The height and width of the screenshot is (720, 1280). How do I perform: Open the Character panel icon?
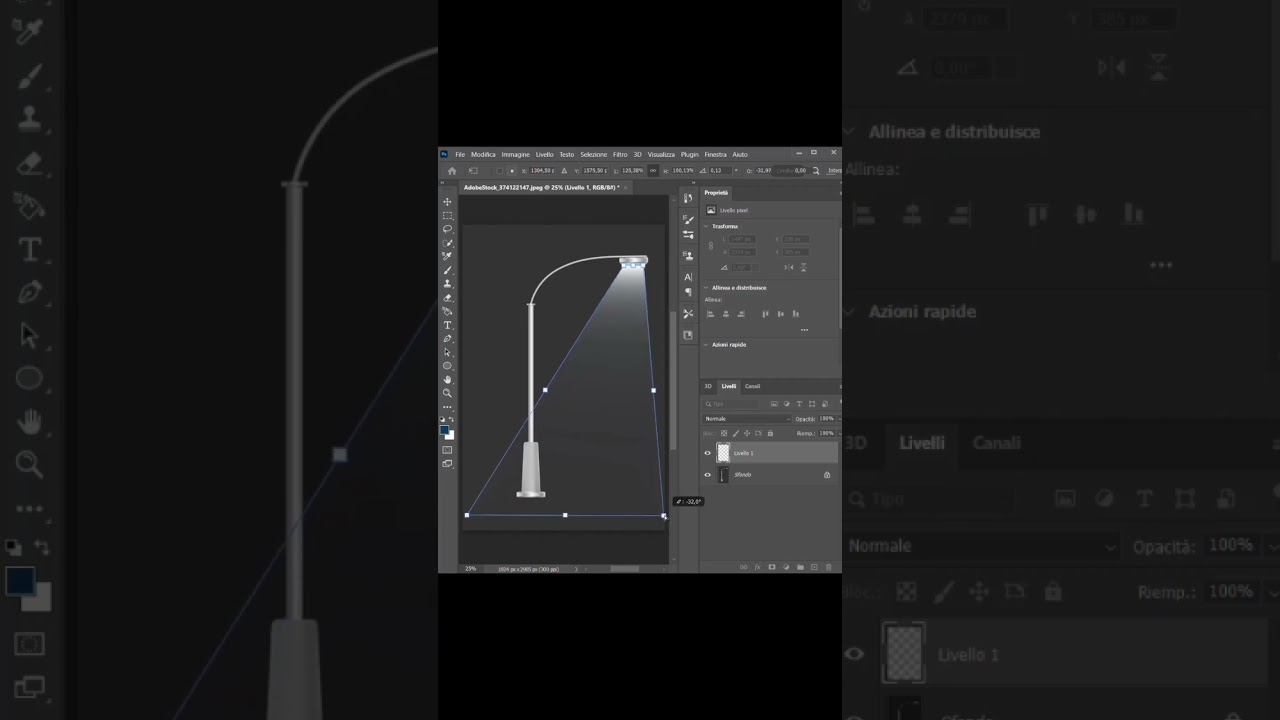pos(688,277)
